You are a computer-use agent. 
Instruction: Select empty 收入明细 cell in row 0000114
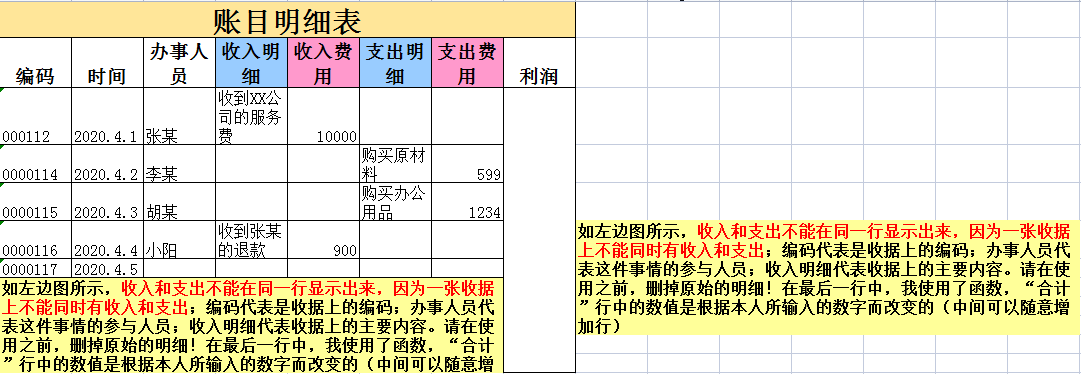(252, 164)
